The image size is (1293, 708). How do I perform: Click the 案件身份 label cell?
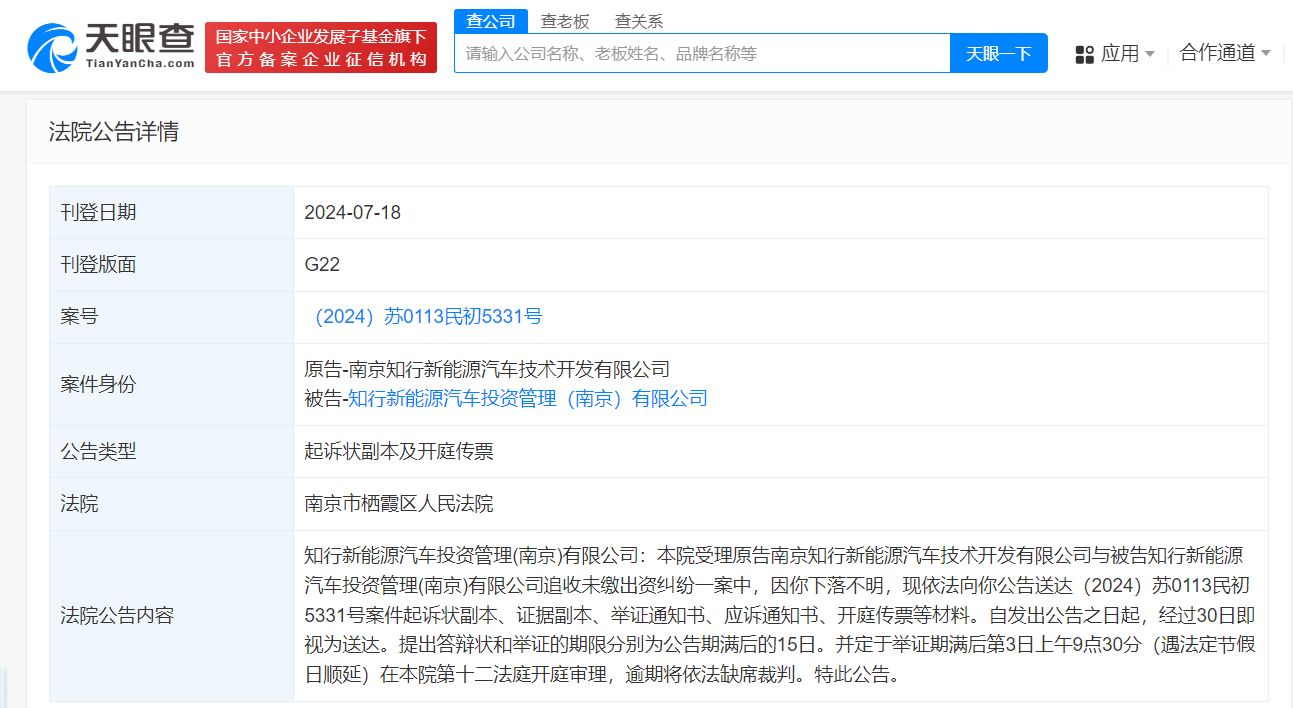point(171,384)
